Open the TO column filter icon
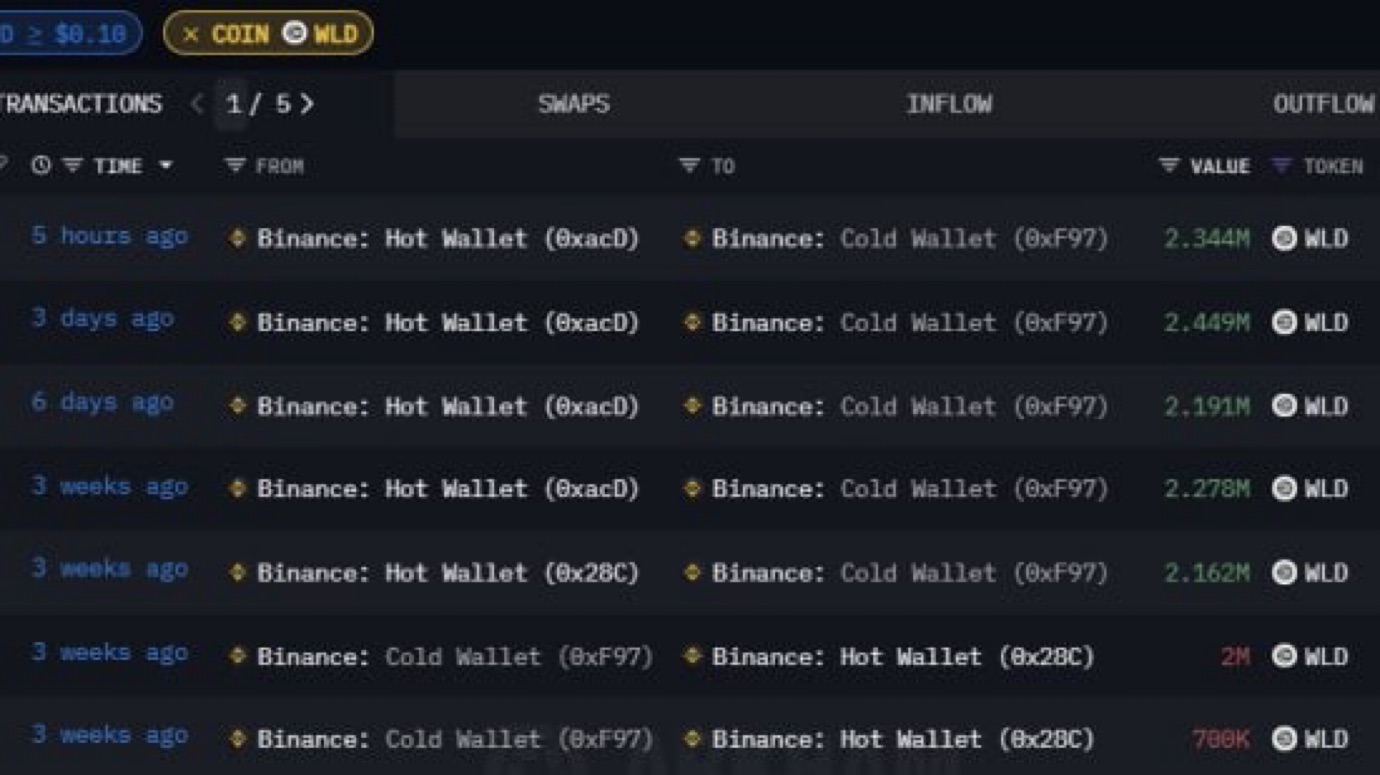1380x775 pixels. [x=689, y=165]
